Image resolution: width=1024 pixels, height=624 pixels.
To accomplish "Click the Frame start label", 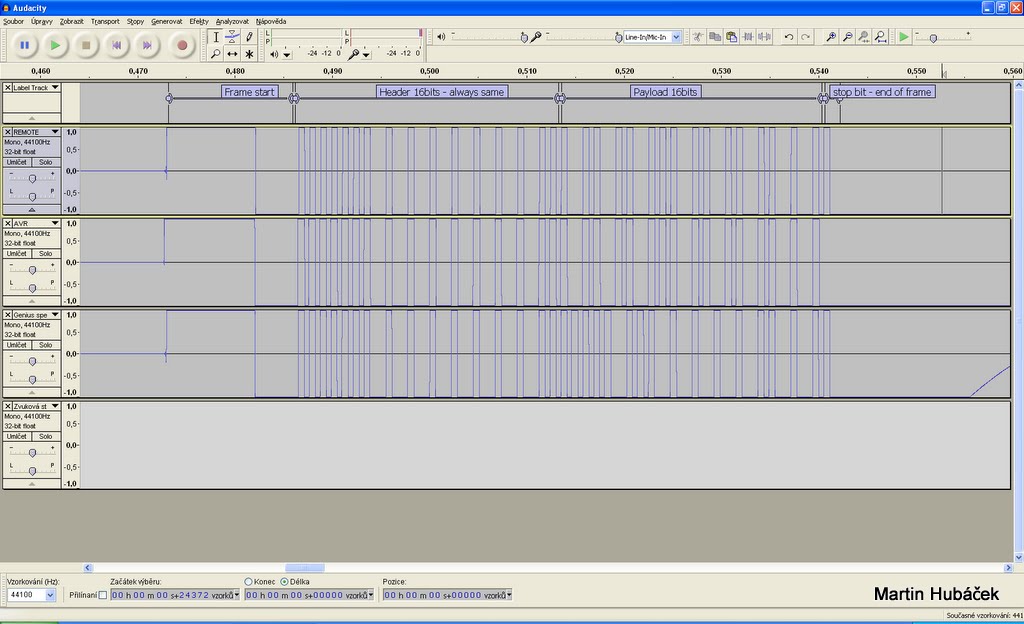I will pos(249,92).
